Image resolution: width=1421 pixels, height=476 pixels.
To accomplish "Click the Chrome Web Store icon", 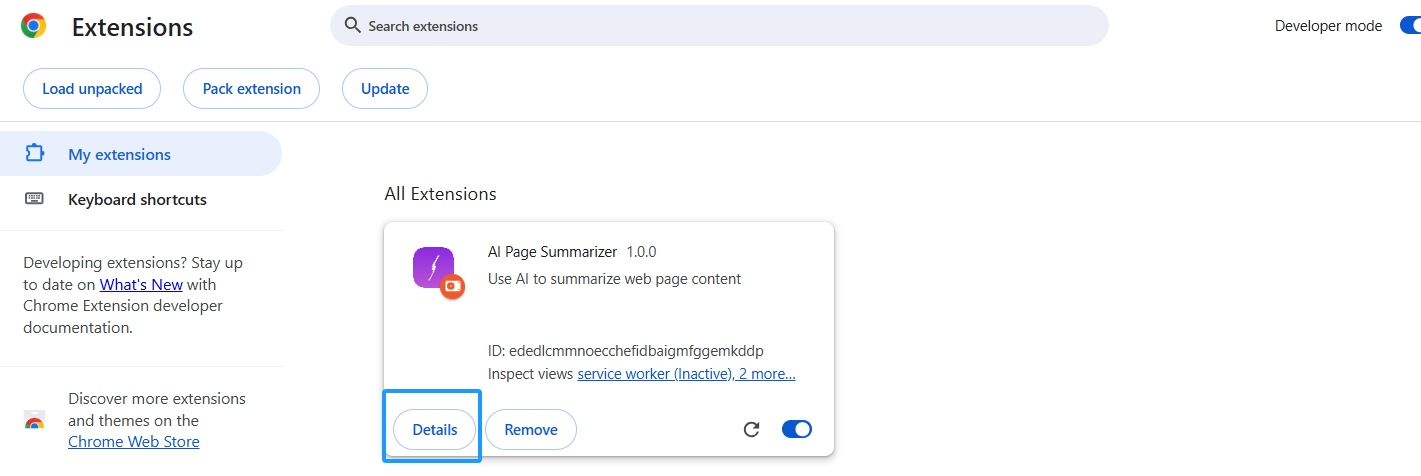I will click(35, 421).
